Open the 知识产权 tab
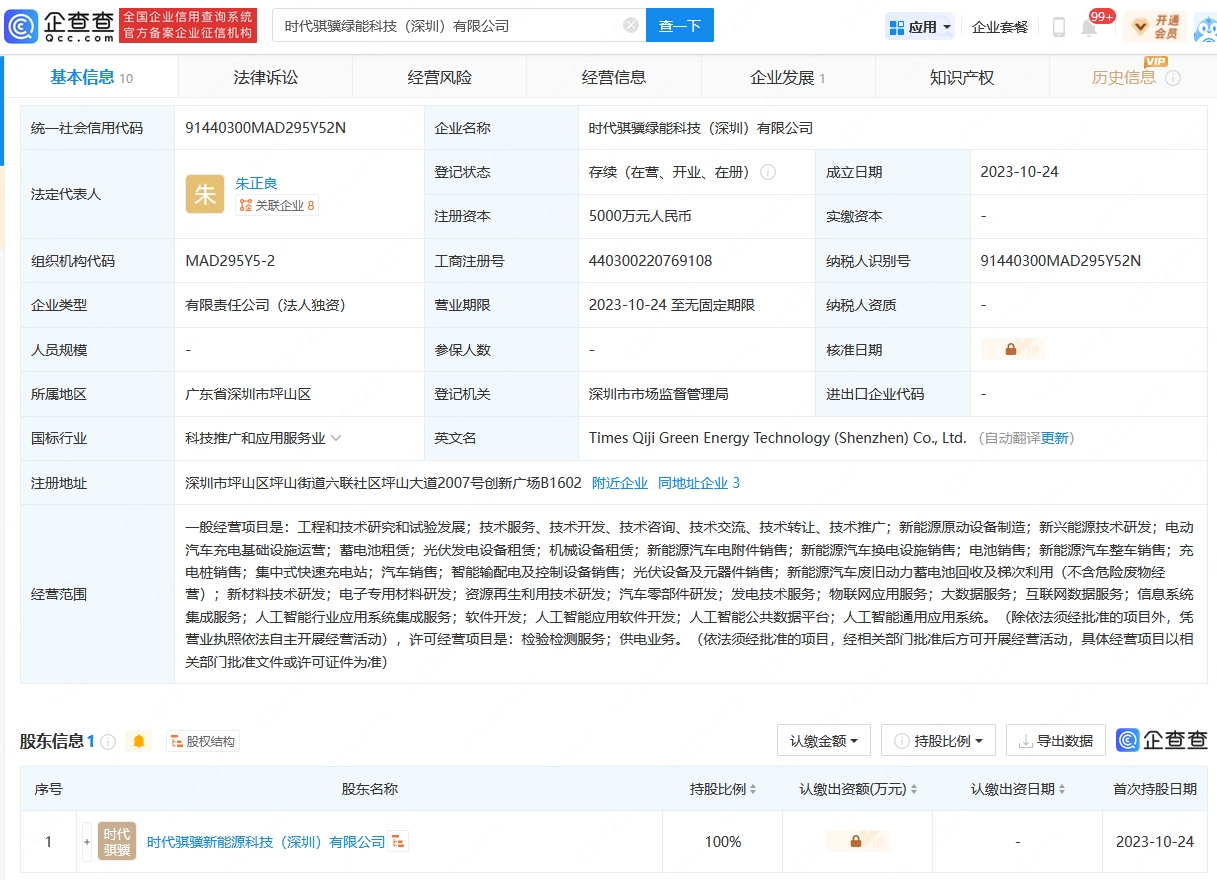1217x880 pixels. click(x=961, y=77)
